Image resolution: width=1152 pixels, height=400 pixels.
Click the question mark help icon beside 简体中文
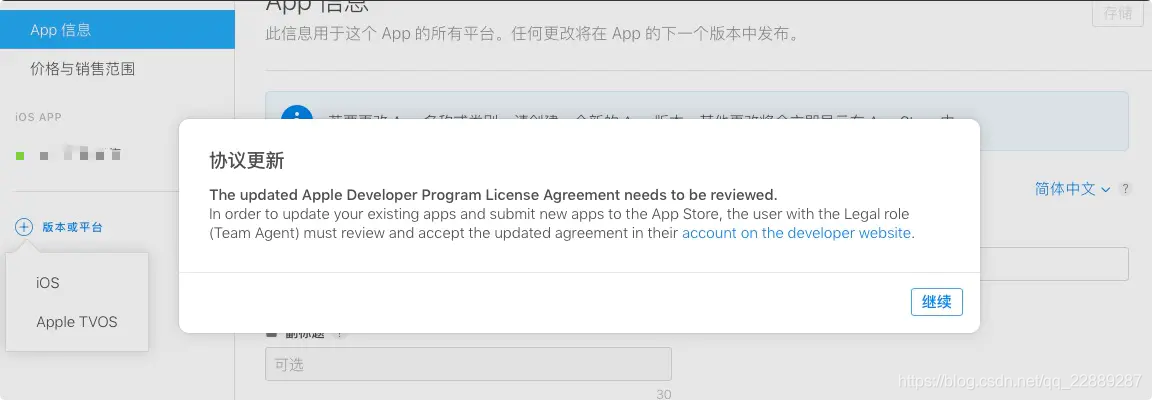click(x=1124, y=189)
